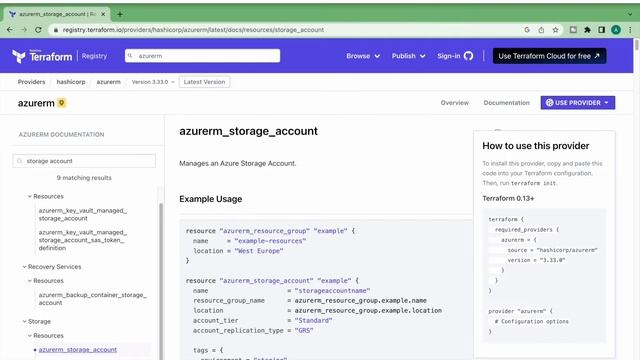Click the azurerm_storage_account page heading

(248, 131)
